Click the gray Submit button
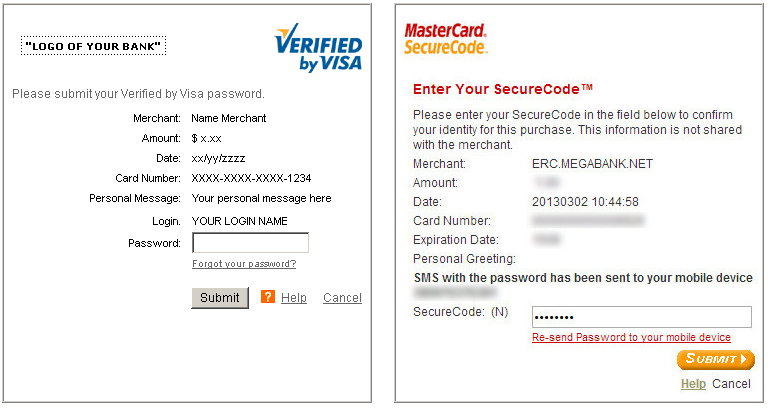 [x=220, y=298]
